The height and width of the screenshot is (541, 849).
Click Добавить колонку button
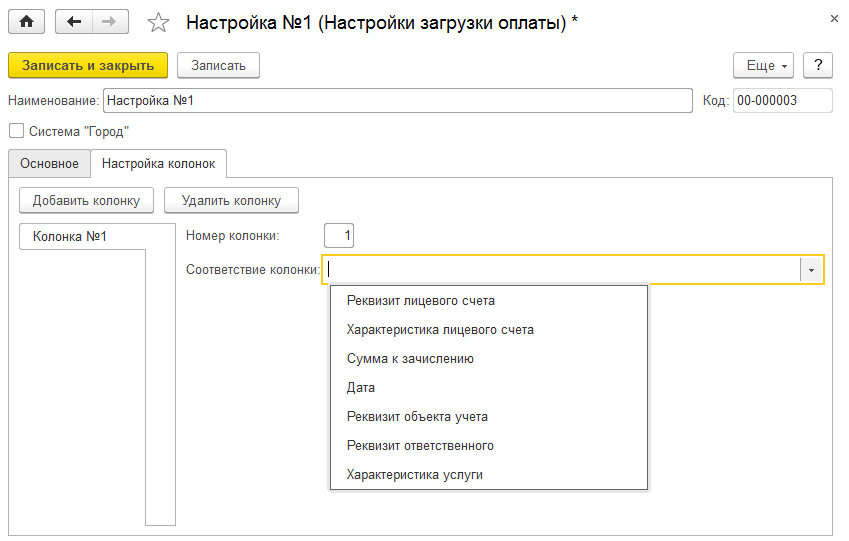86,200
